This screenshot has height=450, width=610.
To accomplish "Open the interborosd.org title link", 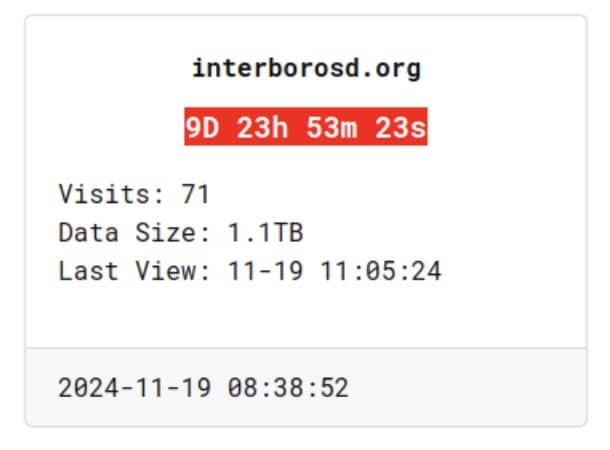I will tap(306, 69).
